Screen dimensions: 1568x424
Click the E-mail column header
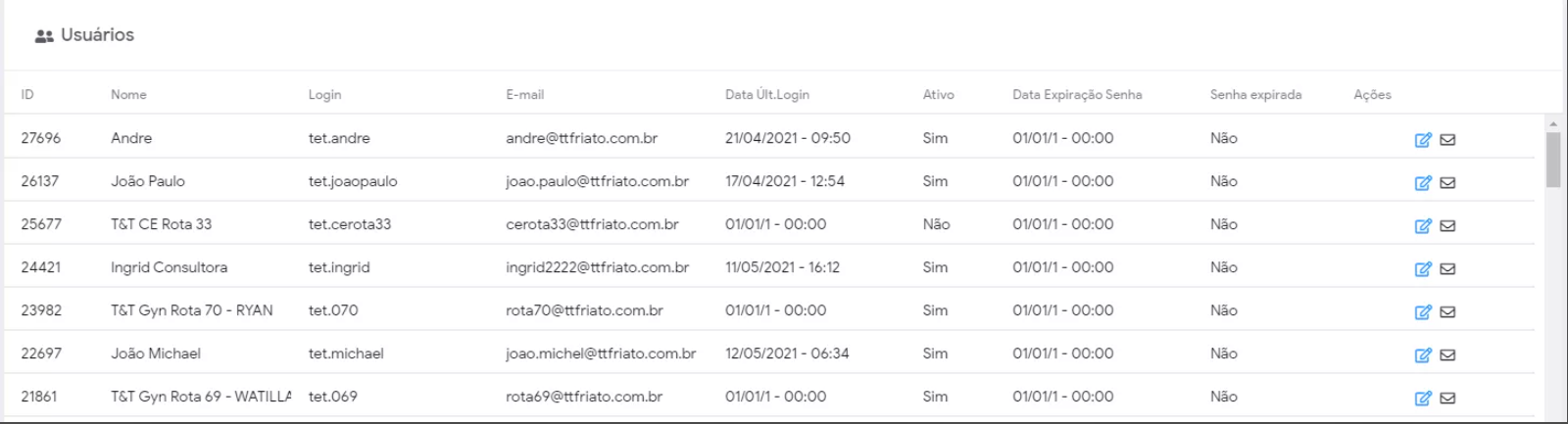[x=524, y=95]
